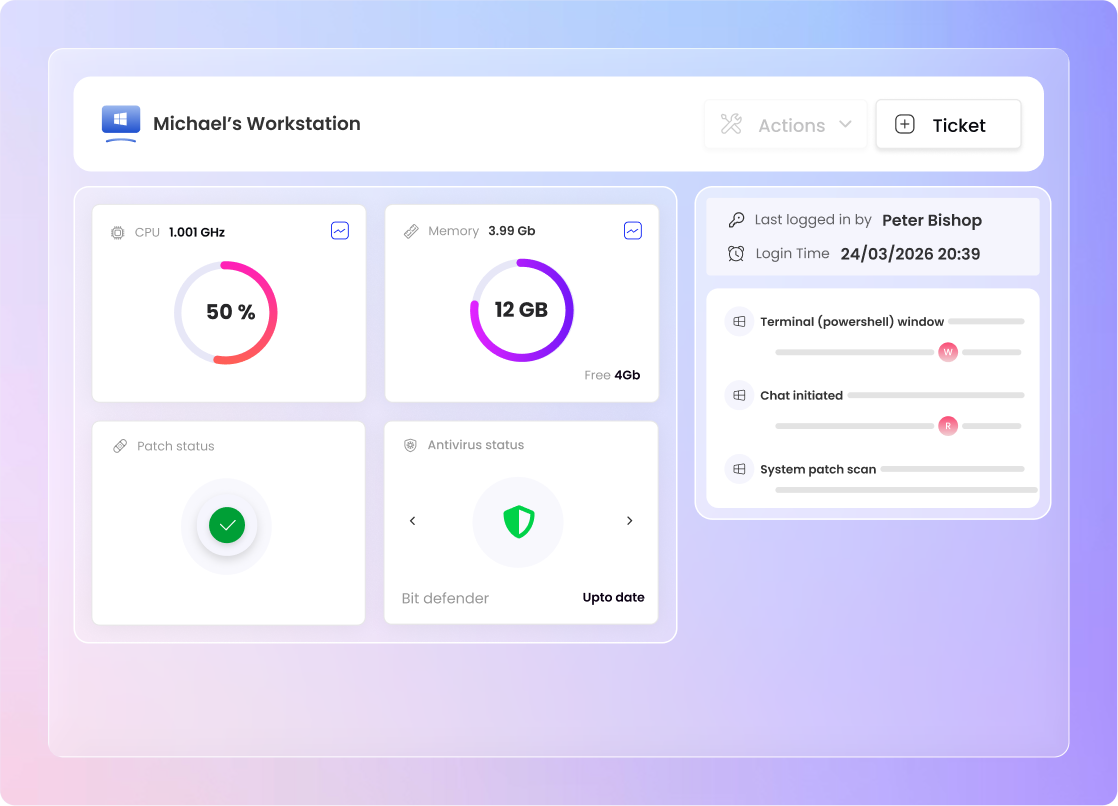Create a new Ticket

point(948,125)
